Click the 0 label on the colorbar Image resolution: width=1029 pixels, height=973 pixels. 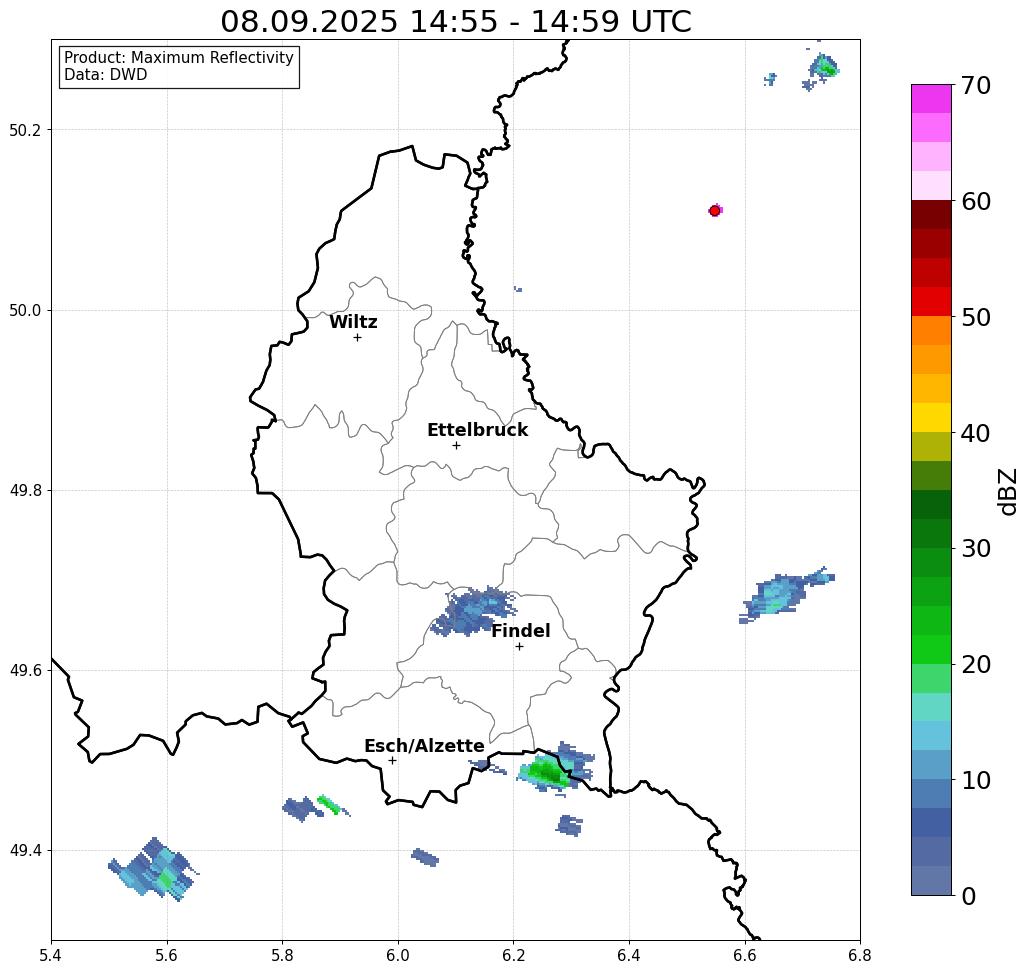pyautogui.click(x=969, y=896)
